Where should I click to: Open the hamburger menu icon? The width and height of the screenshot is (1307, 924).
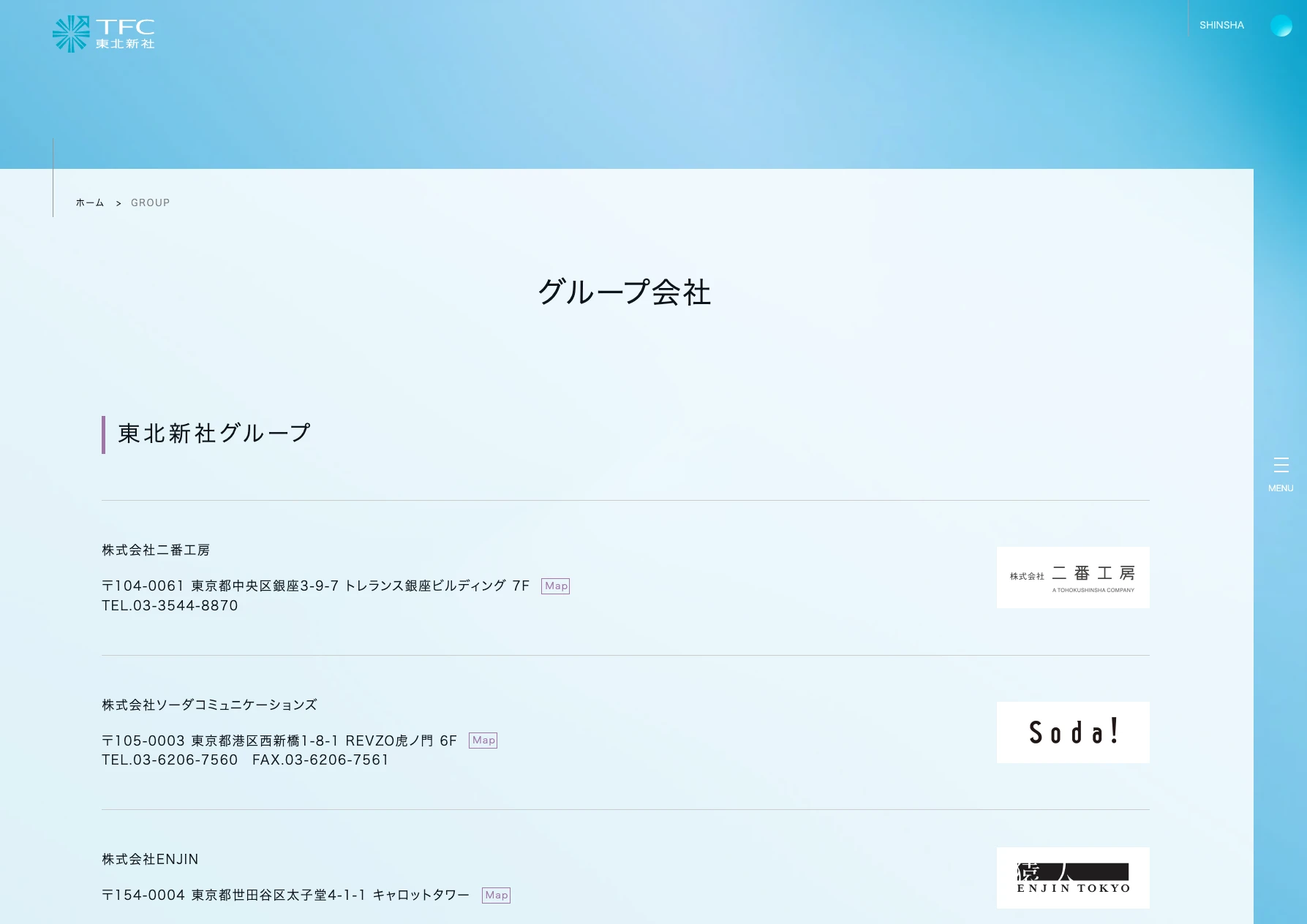pos(1281,465)
